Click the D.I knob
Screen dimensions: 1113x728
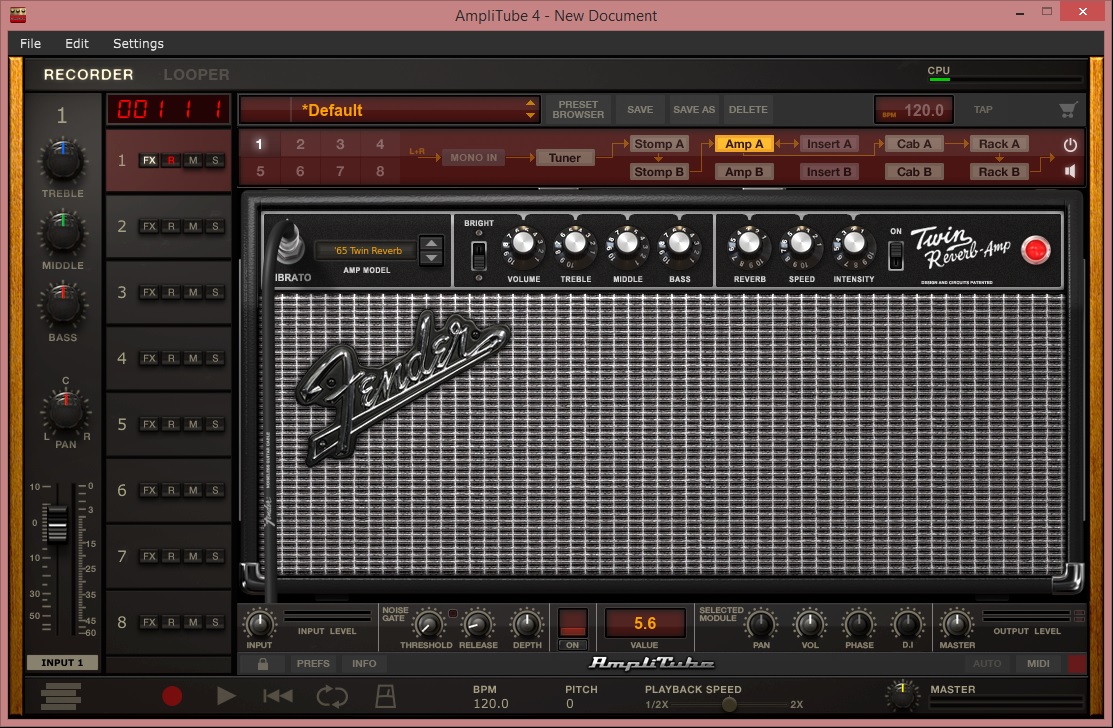tap(907, 624)
